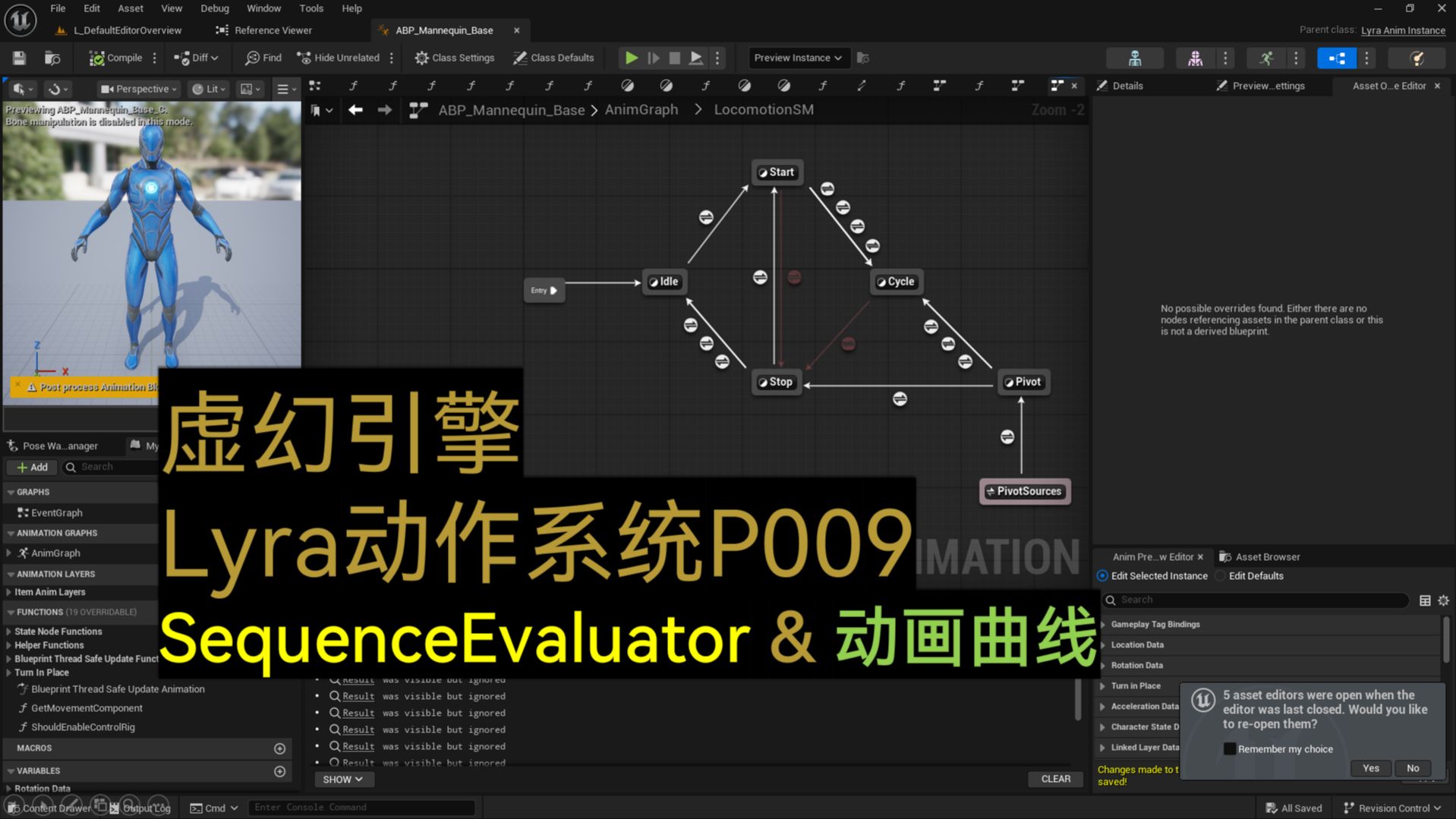Select the blueprint editing mode icon
Image resolution: width=1456 pixels, height=819 pixels.
click(x=1337, y=58)
